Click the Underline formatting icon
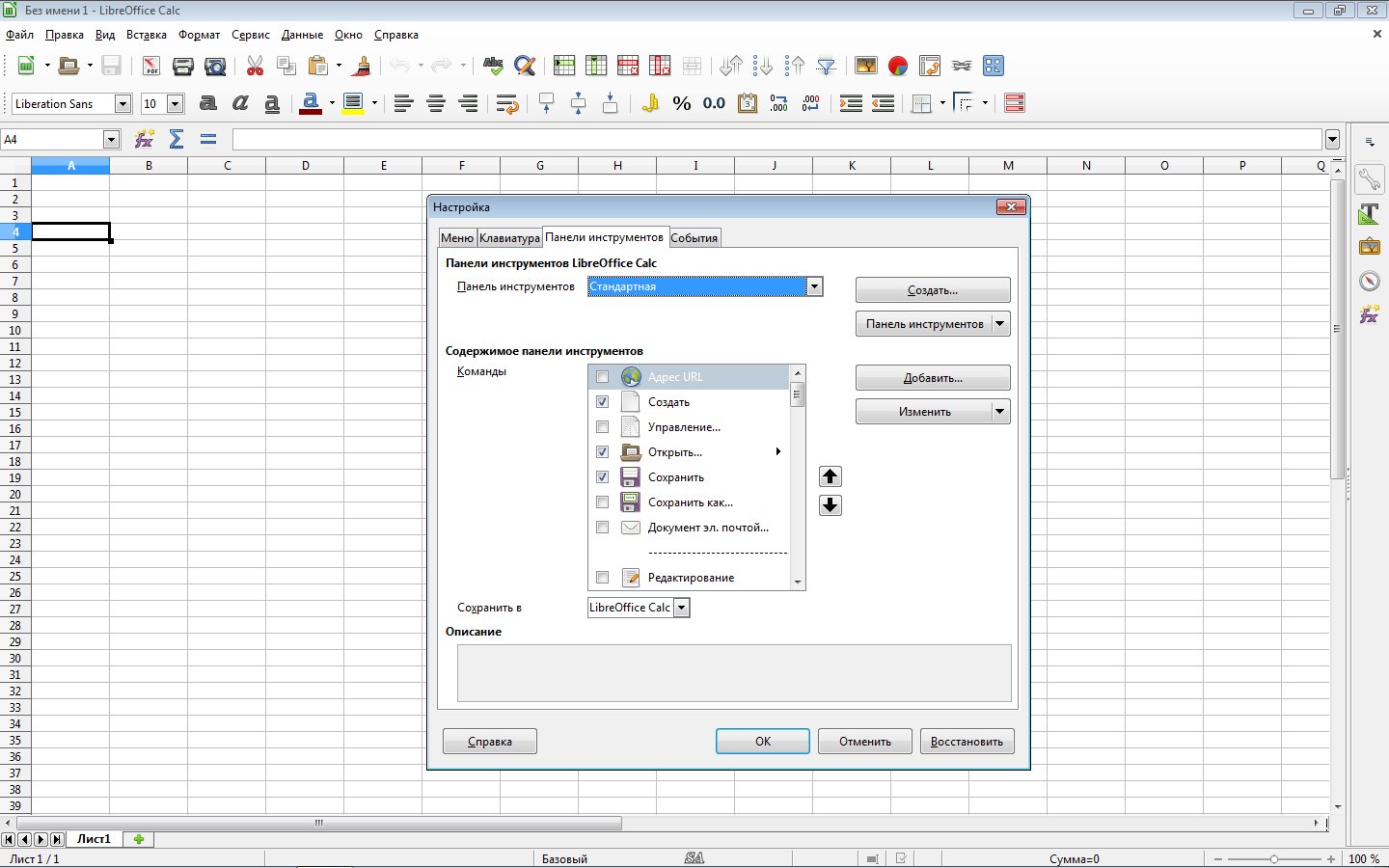The height and width of the screenshot is (868, 1389). (272, 103)
